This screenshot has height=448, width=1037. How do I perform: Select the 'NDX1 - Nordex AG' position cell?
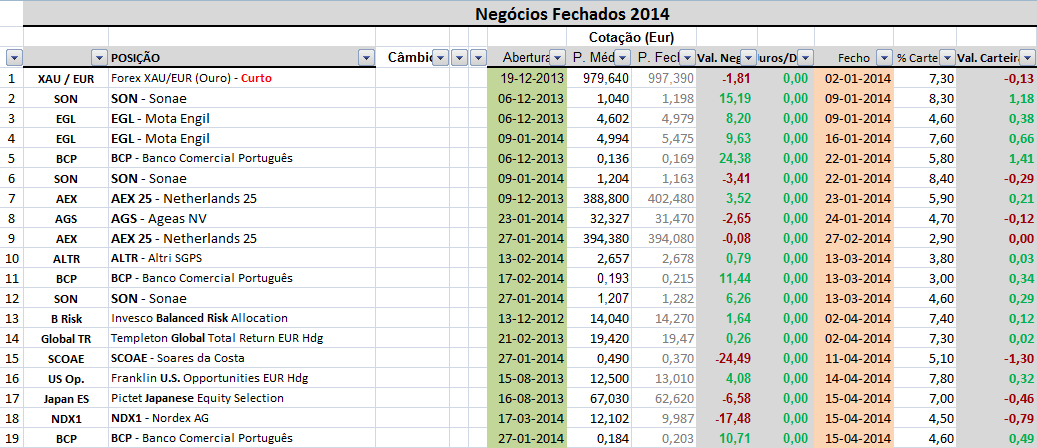[x=242, y=418]
